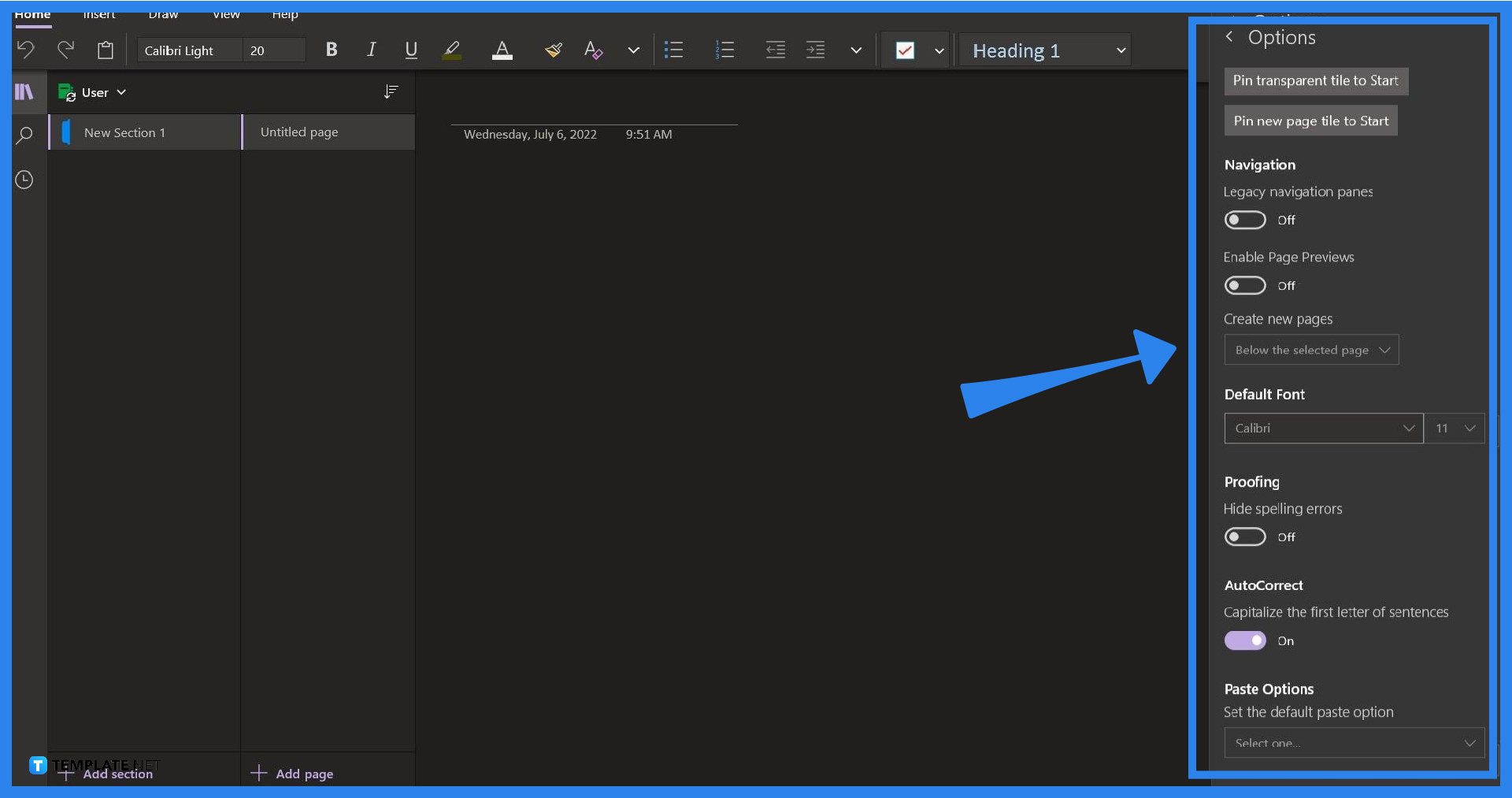Open the default paste option selector
Viewport: 1512px width, 798px height.
point(1353,743)
